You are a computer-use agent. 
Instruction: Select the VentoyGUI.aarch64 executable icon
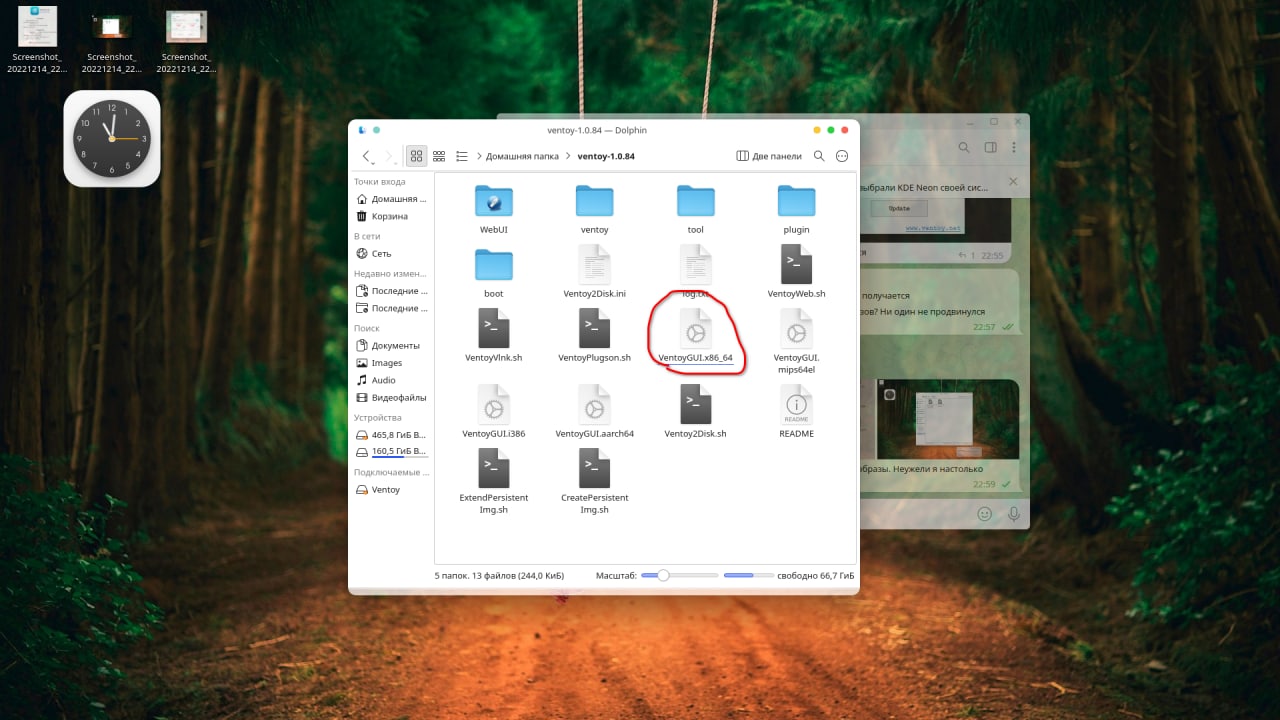tap(595, 405)
